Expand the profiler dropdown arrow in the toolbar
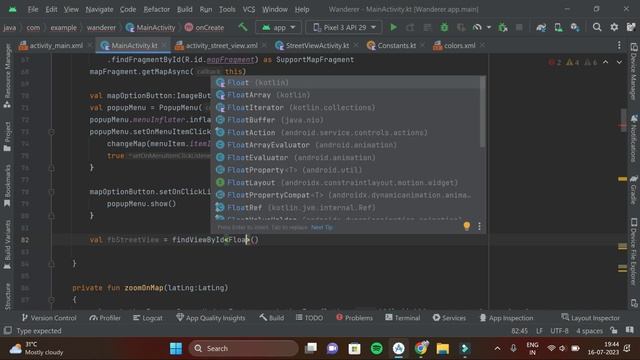This screenshot has width=640, height=360. [489, 27]
